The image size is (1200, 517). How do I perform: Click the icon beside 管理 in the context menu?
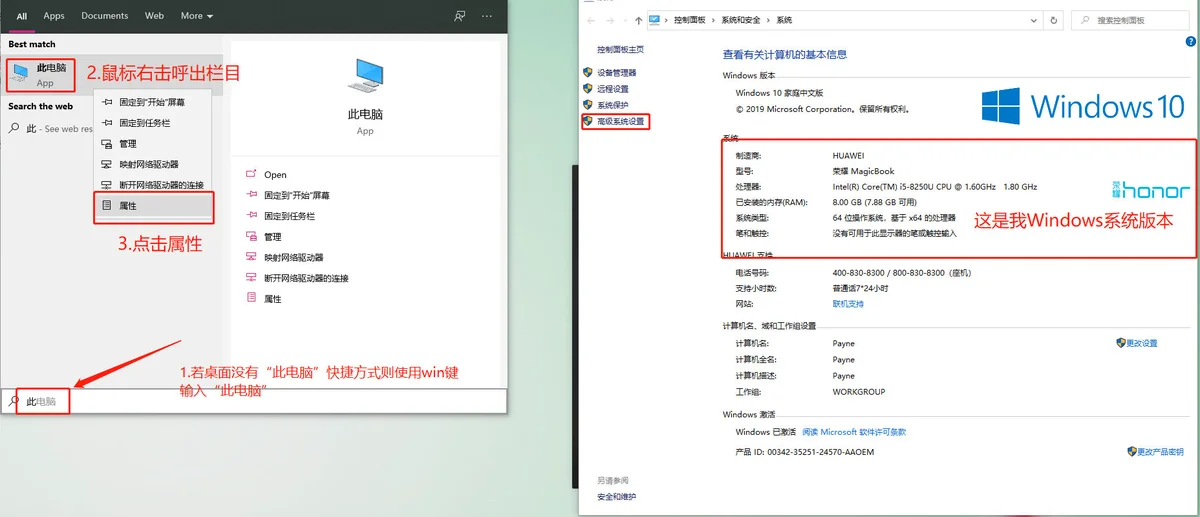tap(106, 144)
